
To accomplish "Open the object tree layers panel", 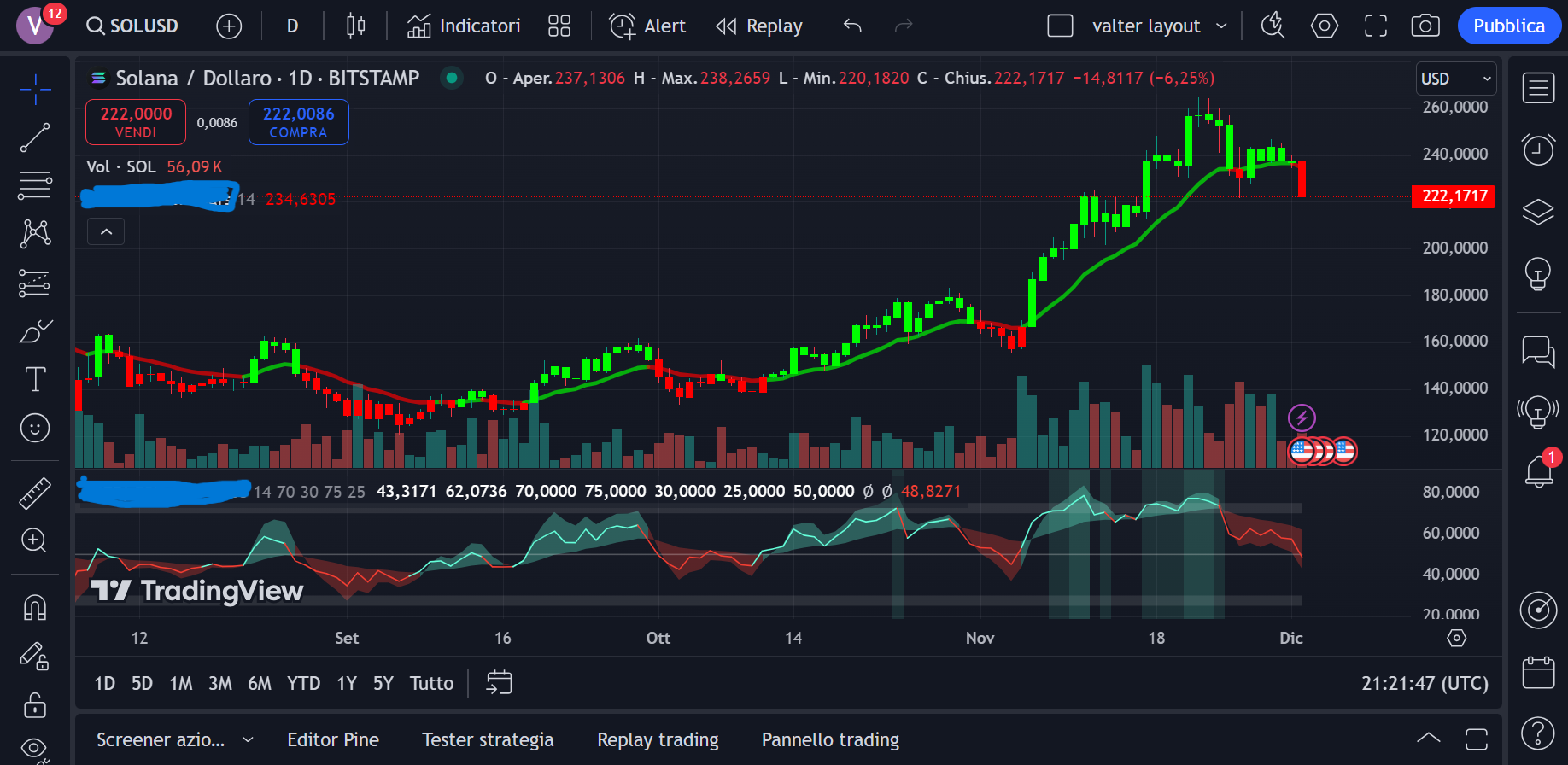I will (1538, 211).
